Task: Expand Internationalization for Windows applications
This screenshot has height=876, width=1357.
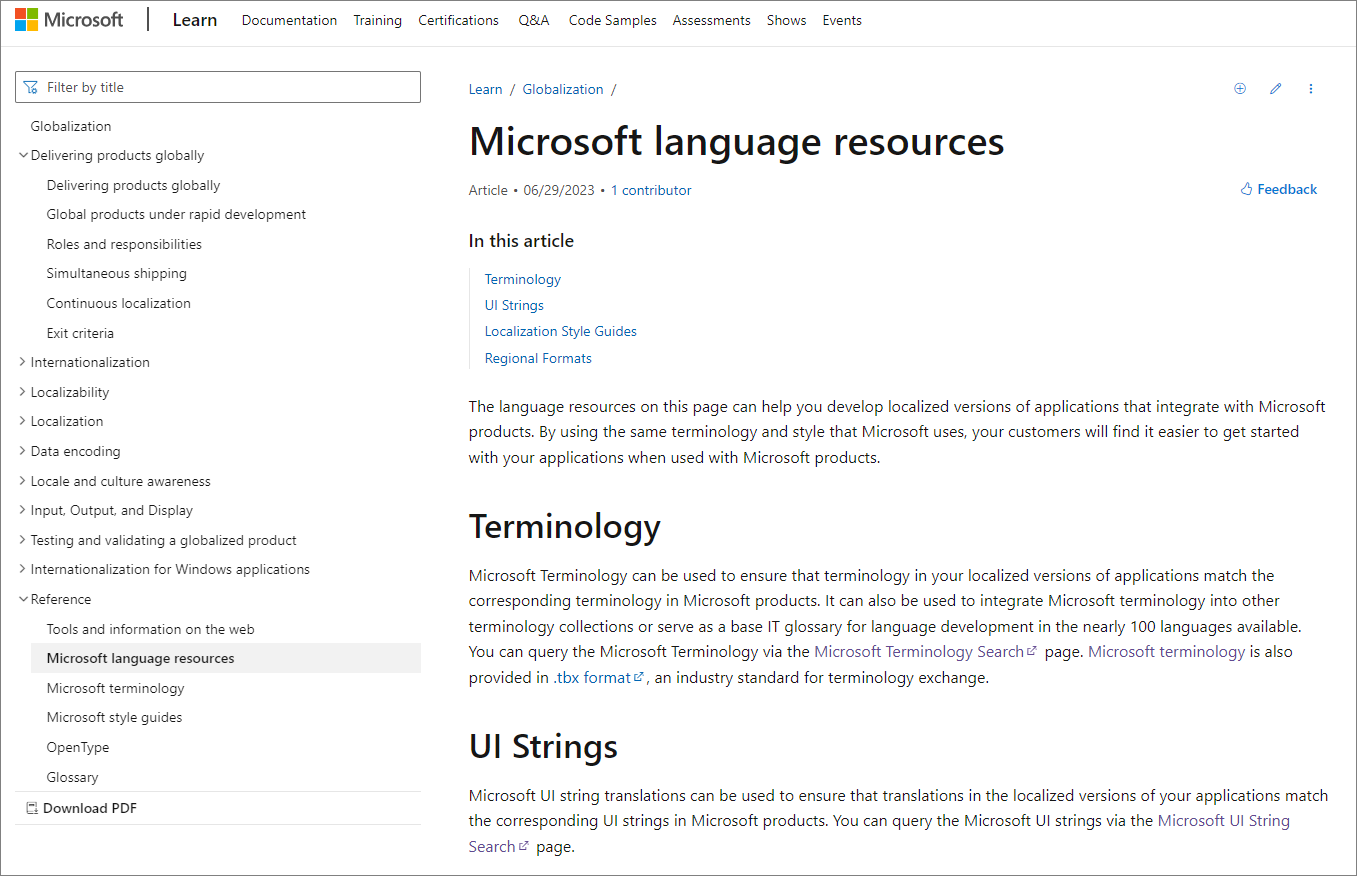Action: 23,569
